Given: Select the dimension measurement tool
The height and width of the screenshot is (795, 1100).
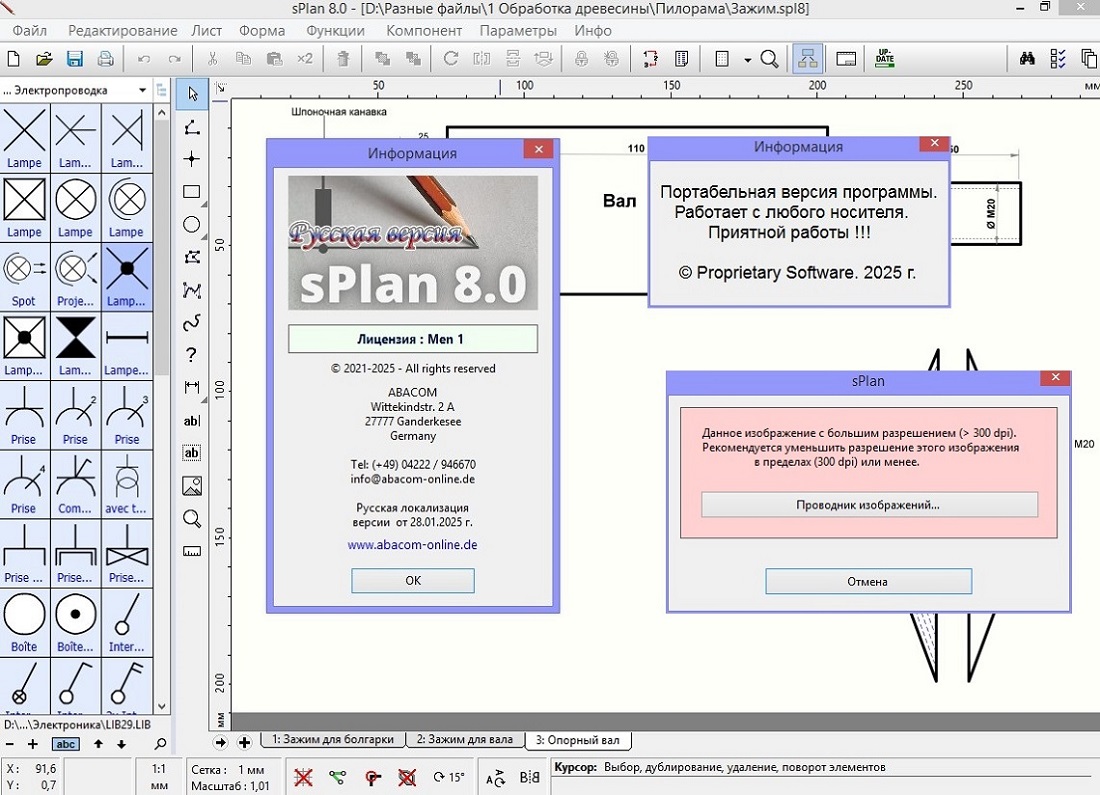Looking at the screenshot, I should (192, 387).
